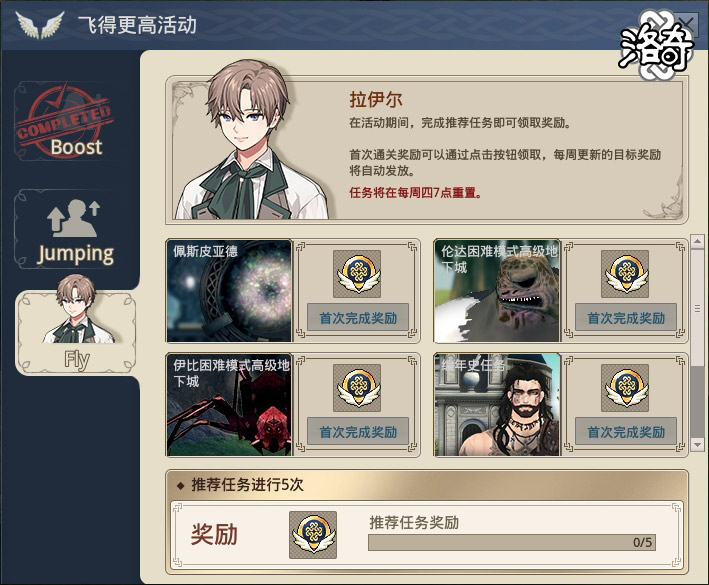Viewport: 709px width, 585px height.
Task: Click the reward badge icon for 编年史任务
Action: coord(625,388)
